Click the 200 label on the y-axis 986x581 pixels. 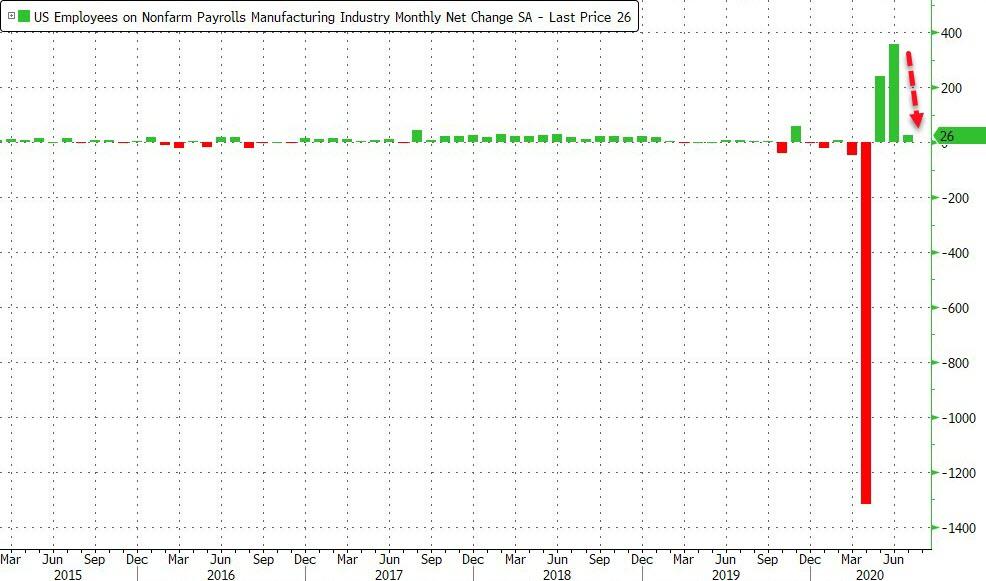tap(951, 89)
